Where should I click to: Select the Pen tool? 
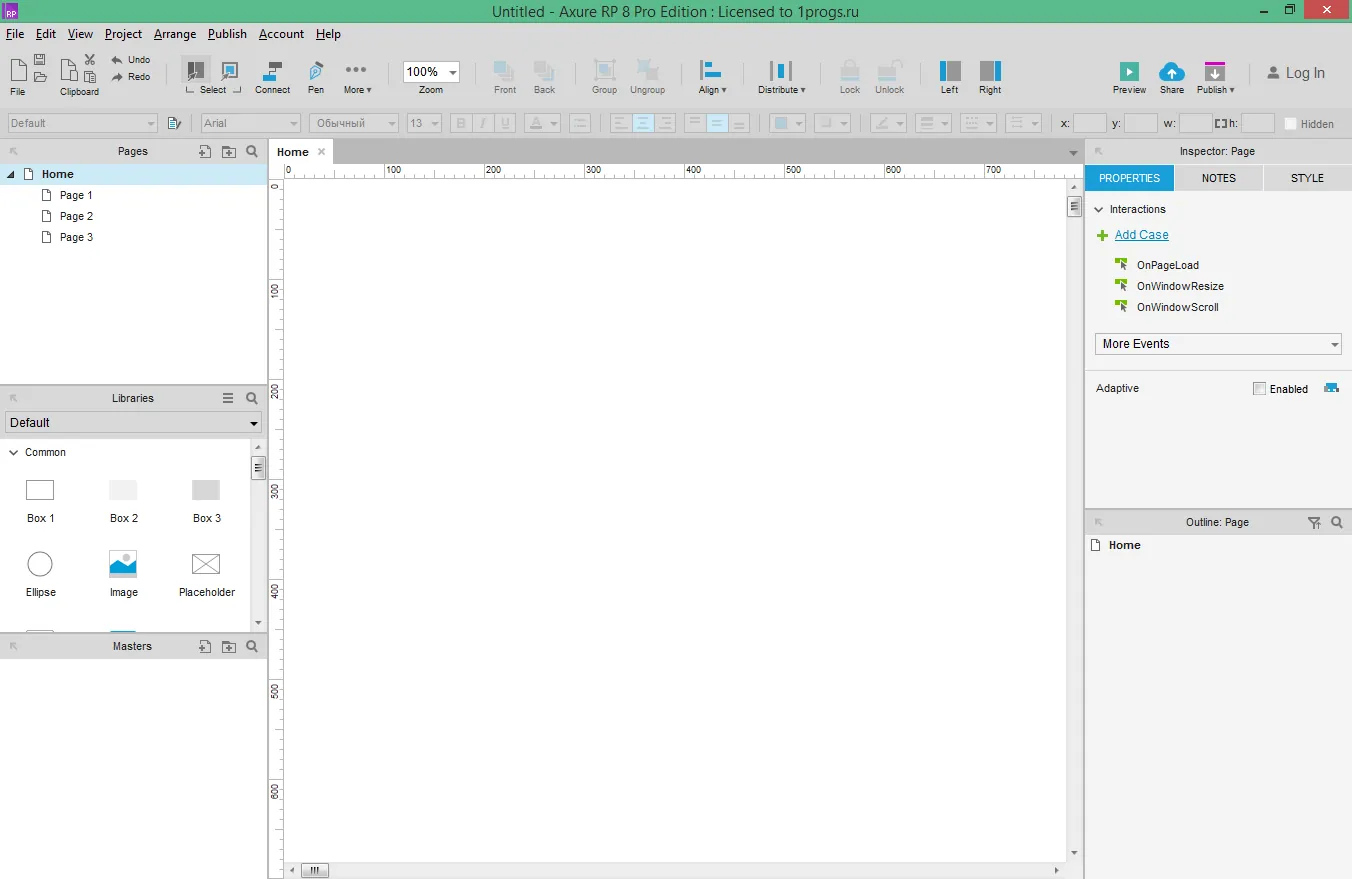(316, 77)
